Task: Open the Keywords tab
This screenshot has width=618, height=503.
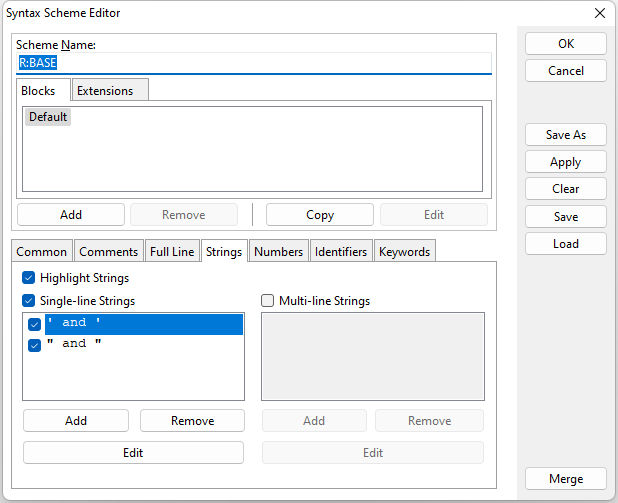Action: (404, 252)
